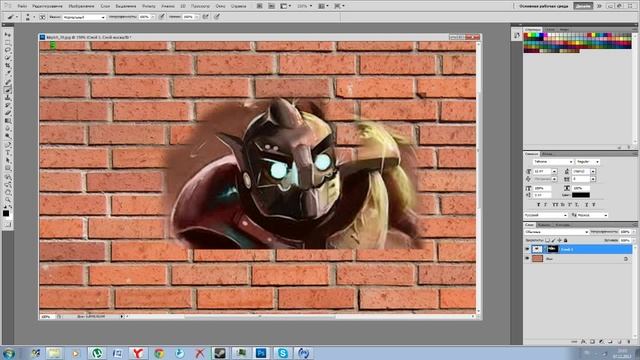Open the Tahoma font family dropdown
The height and width of the screenshot is (360, 640).
tap(553, 162)
